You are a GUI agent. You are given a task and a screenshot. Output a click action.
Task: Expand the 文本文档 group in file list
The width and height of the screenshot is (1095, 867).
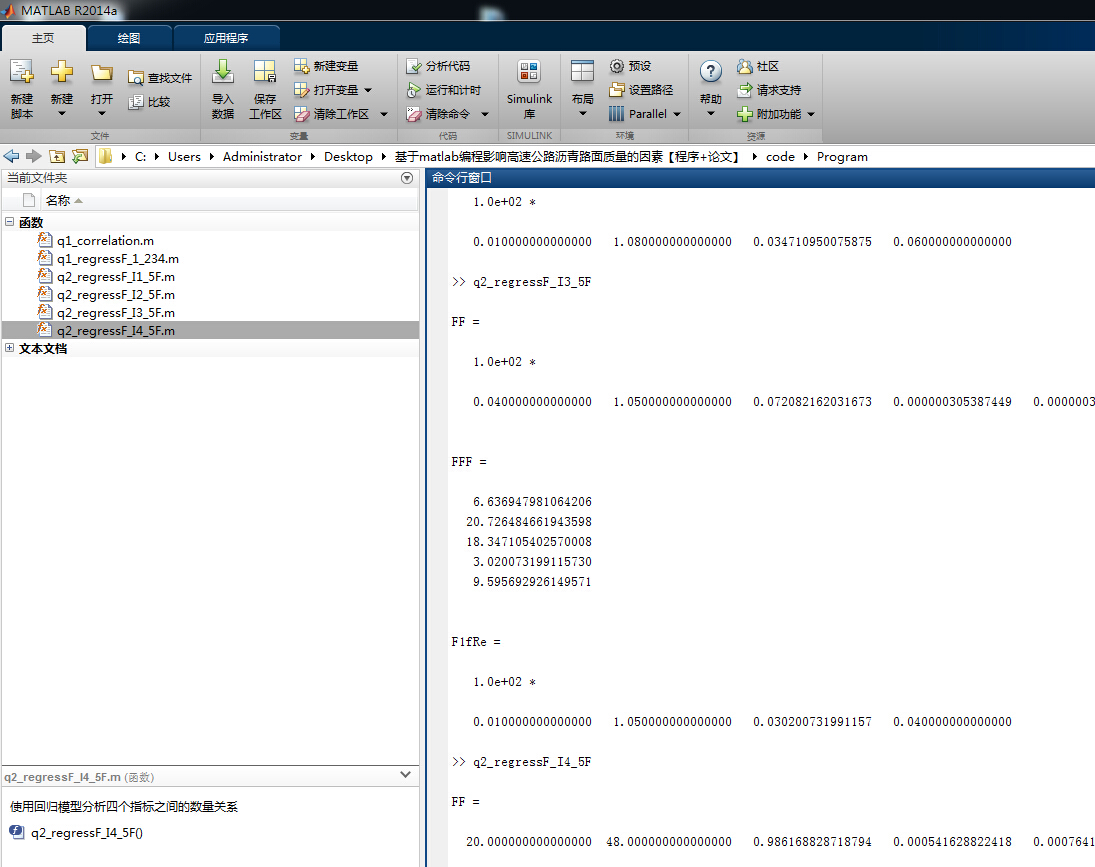10,348
